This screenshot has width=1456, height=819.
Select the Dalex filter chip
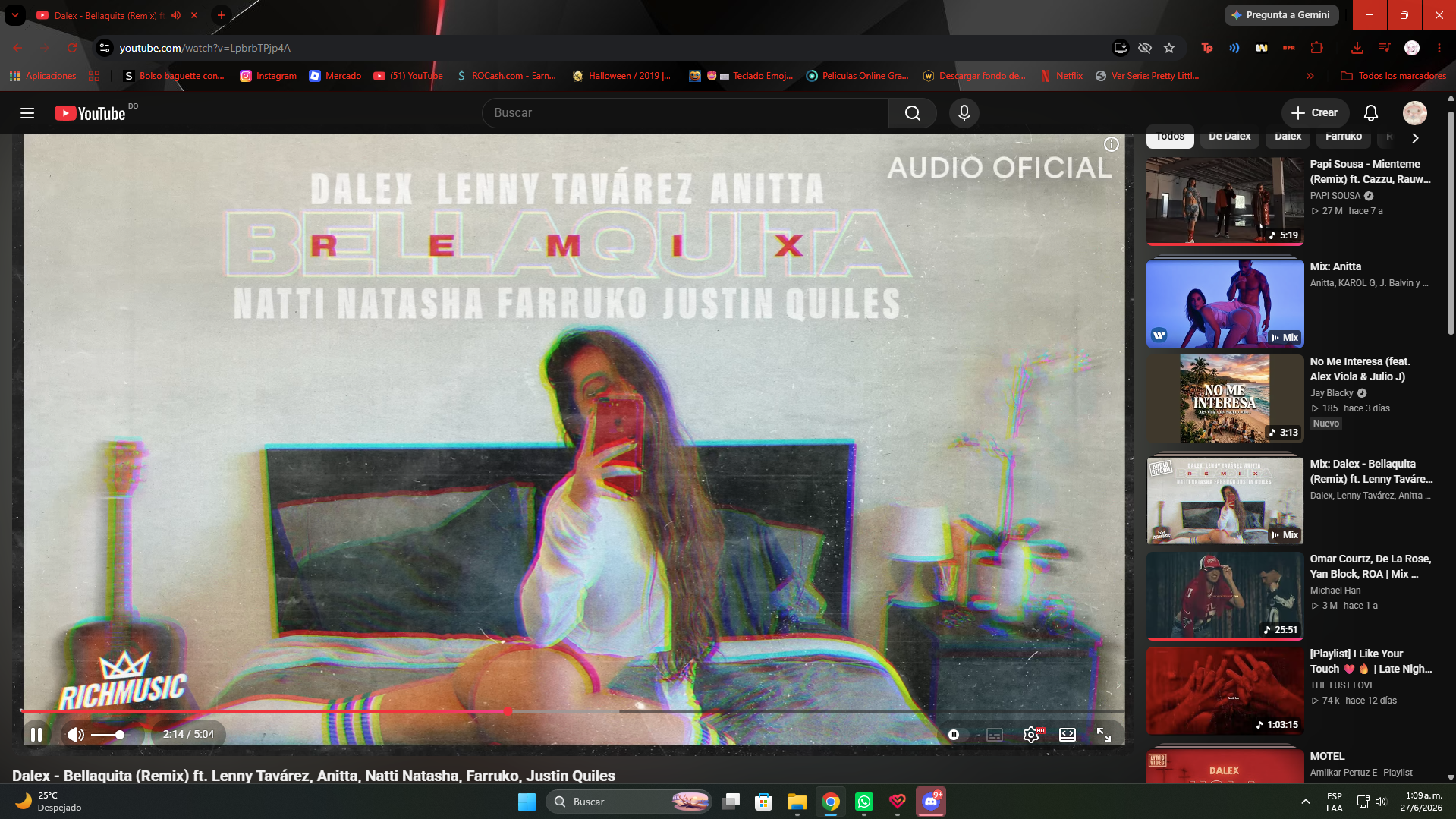click(1288, 137)
